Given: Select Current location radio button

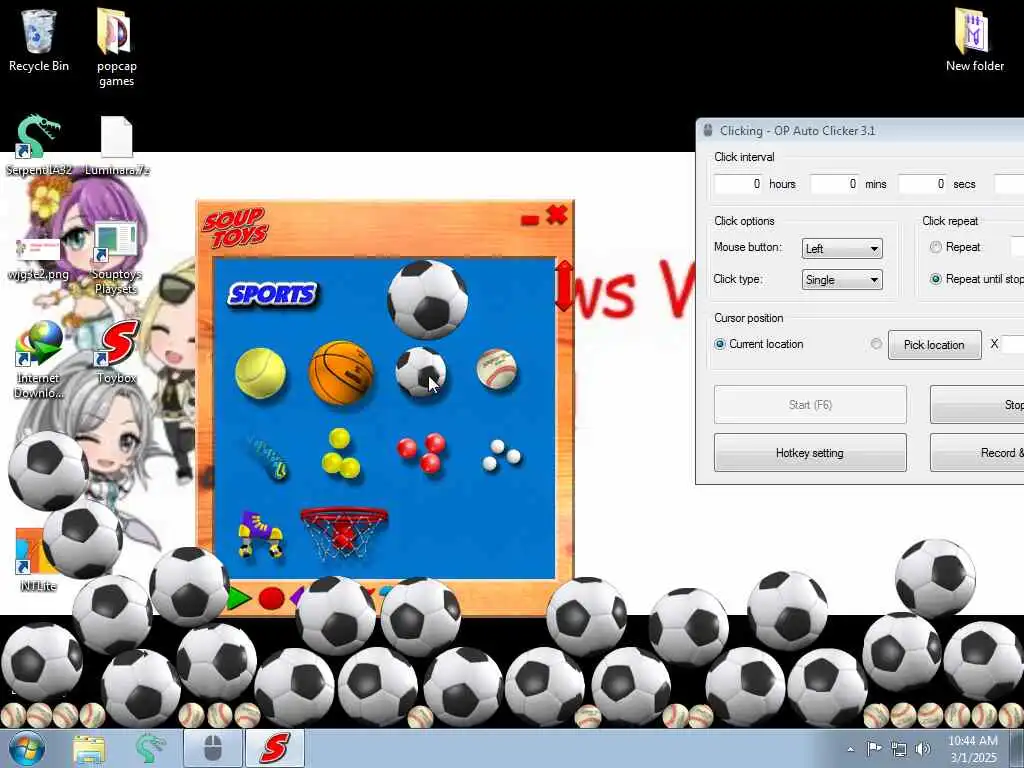Looking at the screenshot, I should 720,344.
